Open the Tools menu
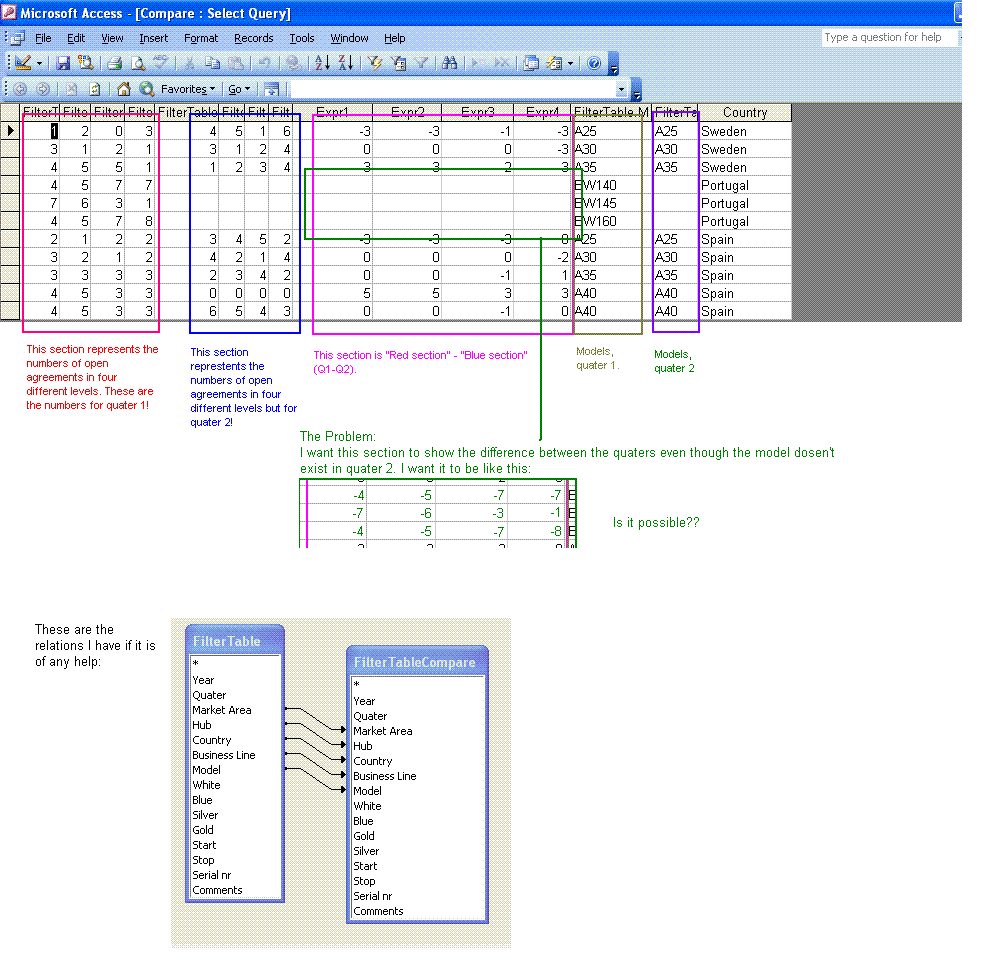This screenshot has width=1002, height=962. pos(302,38)
